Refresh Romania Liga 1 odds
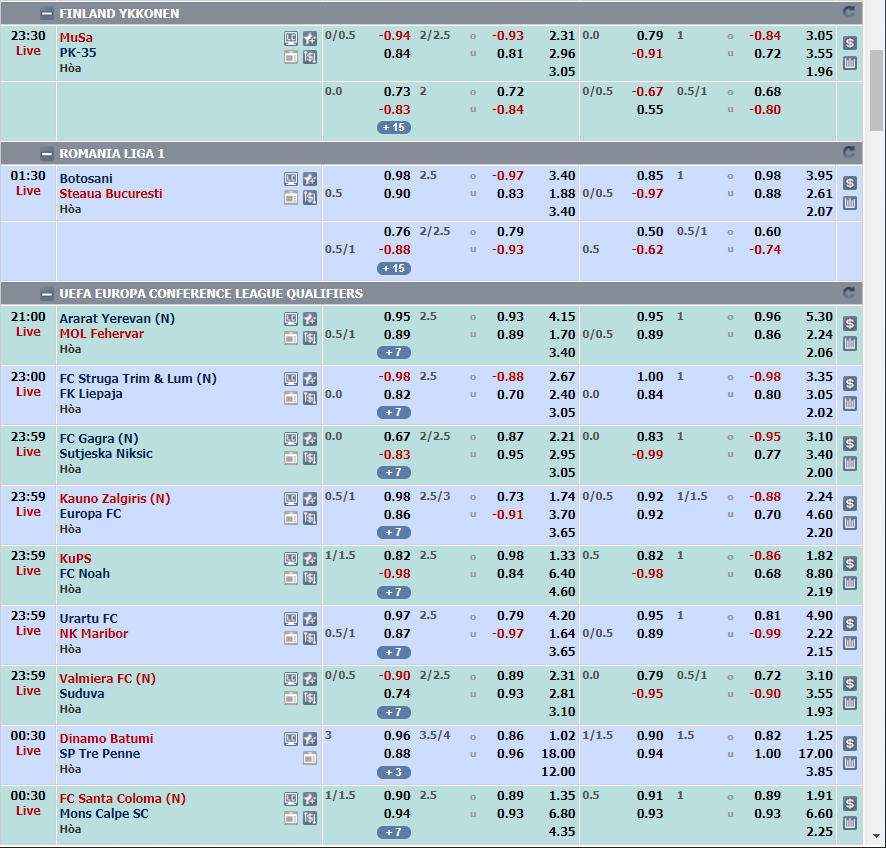 point(849,152)
